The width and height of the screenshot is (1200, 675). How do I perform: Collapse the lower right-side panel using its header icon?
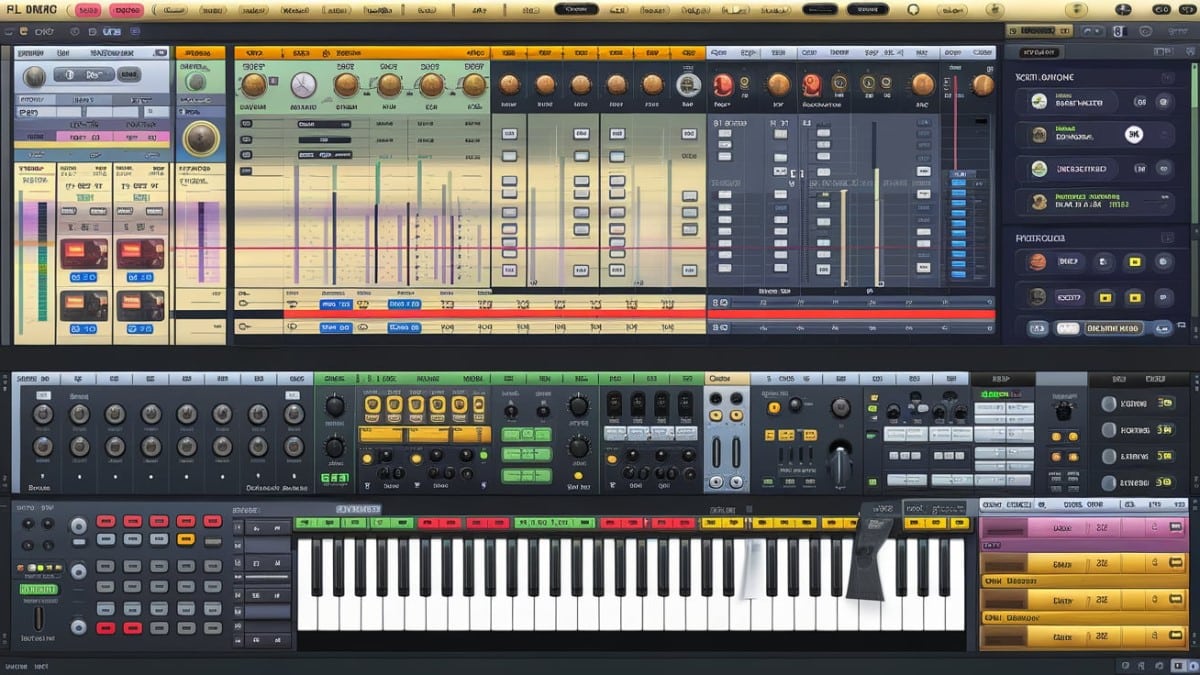pyautogui.click(x=1166, y=238)
